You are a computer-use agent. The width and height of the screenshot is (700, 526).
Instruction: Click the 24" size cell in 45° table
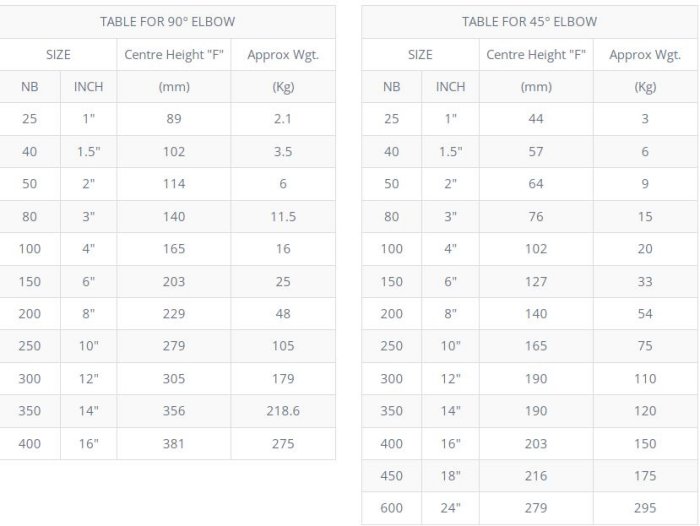[450, 508]
